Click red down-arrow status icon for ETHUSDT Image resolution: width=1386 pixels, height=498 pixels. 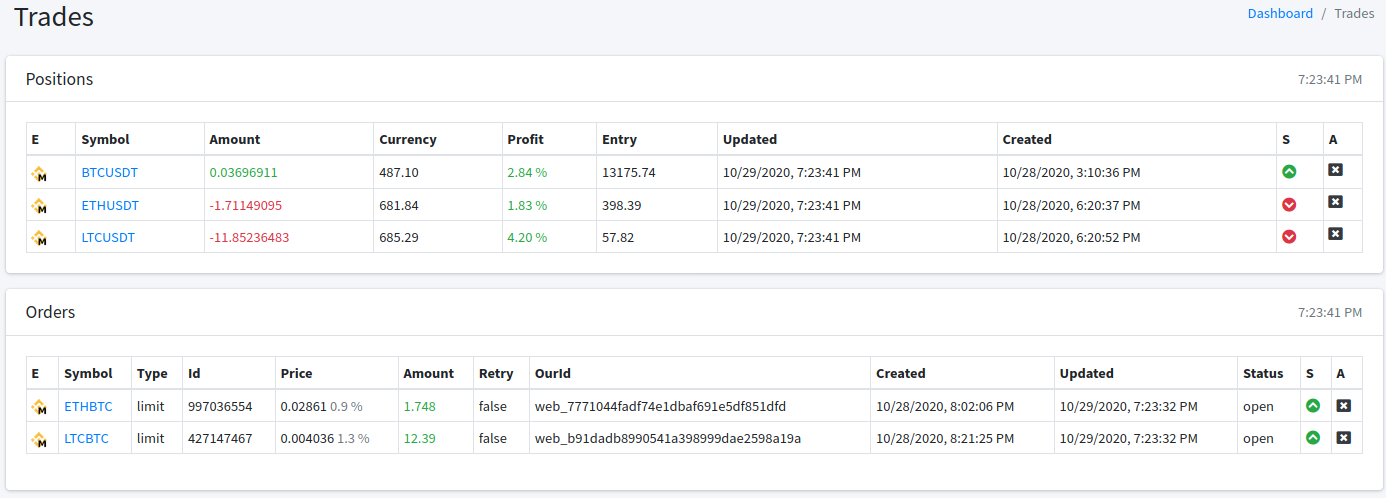pyautogui.click(x=1289, y=204)
